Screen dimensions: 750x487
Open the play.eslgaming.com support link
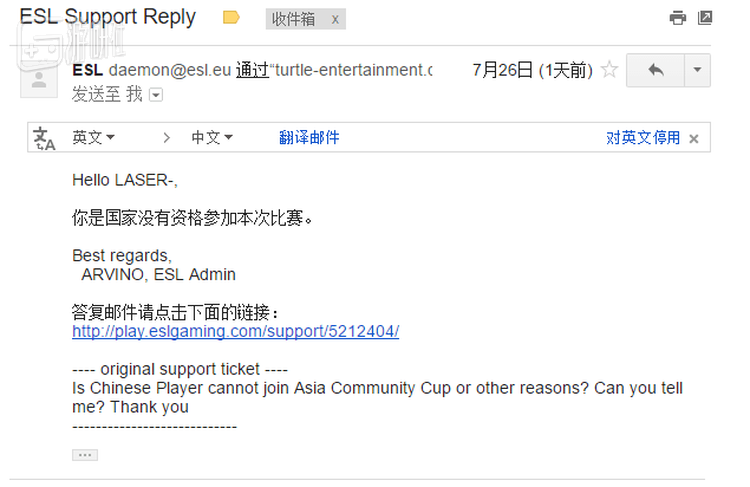235,331
